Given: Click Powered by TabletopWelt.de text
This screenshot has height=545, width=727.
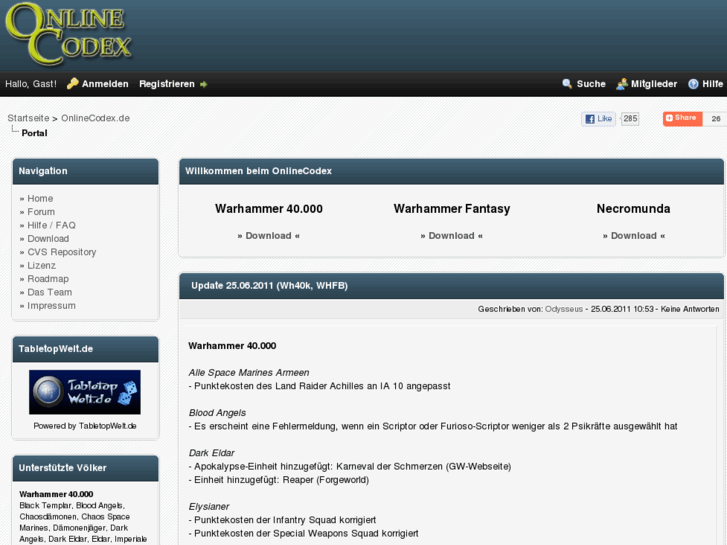Looking at the screenshot, I should click(85, 426).
